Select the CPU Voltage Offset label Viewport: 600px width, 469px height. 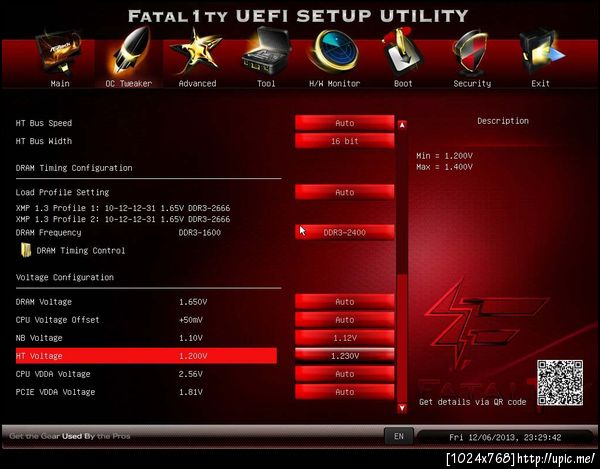click(x=57, y=320)
